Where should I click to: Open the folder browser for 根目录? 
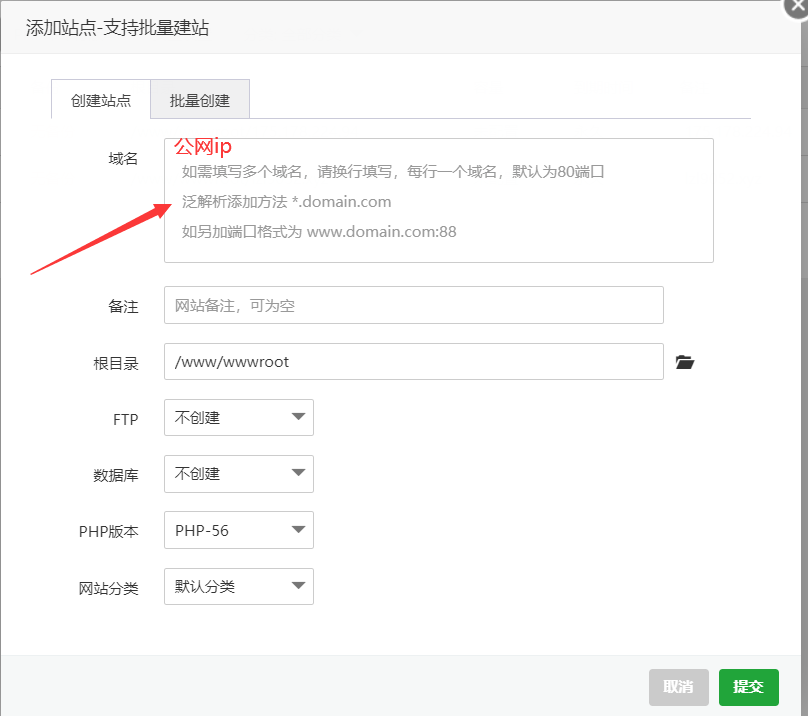tap(685, 362)
